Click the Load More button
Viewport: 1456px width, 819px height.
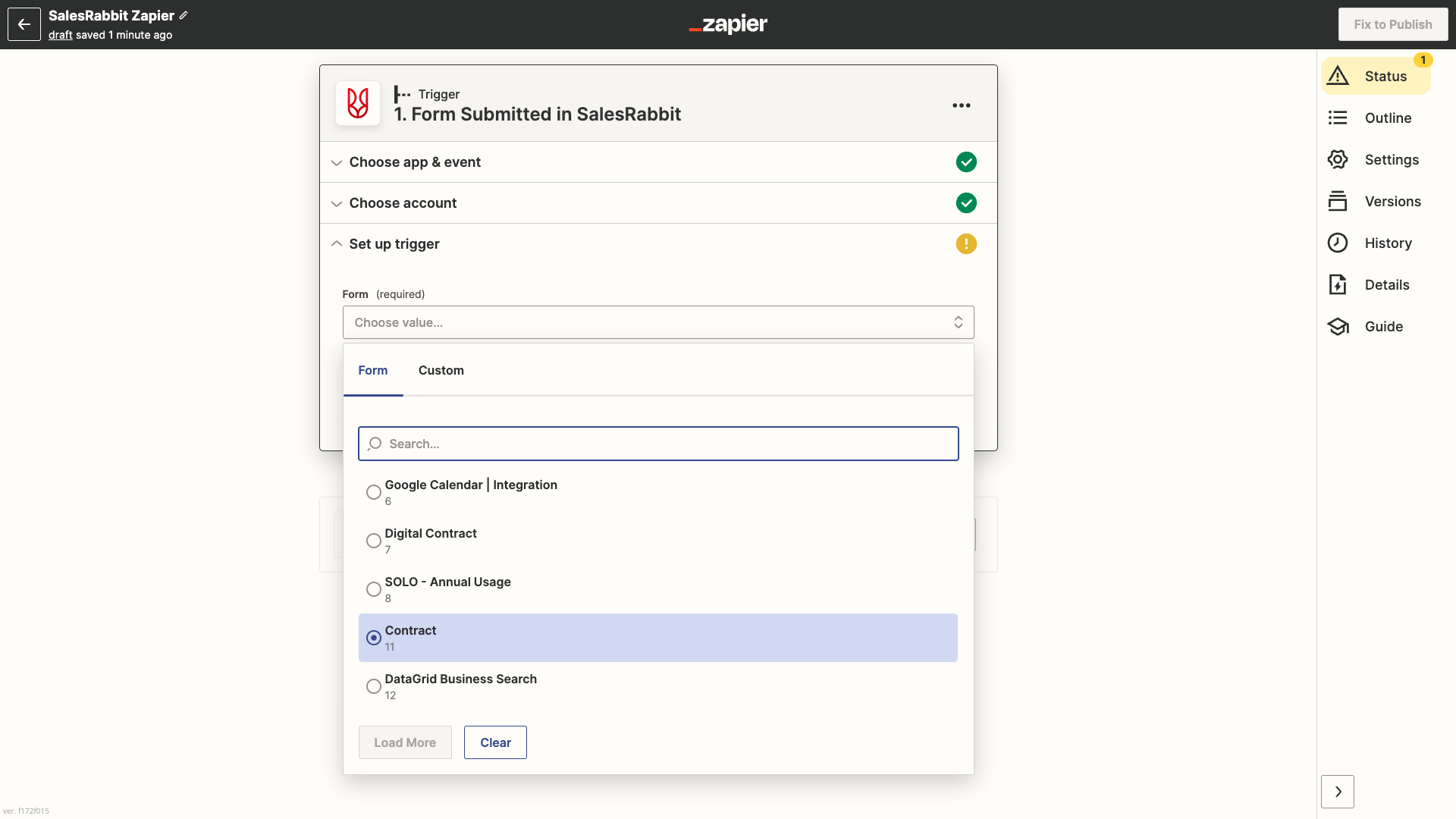click(405, 742)
